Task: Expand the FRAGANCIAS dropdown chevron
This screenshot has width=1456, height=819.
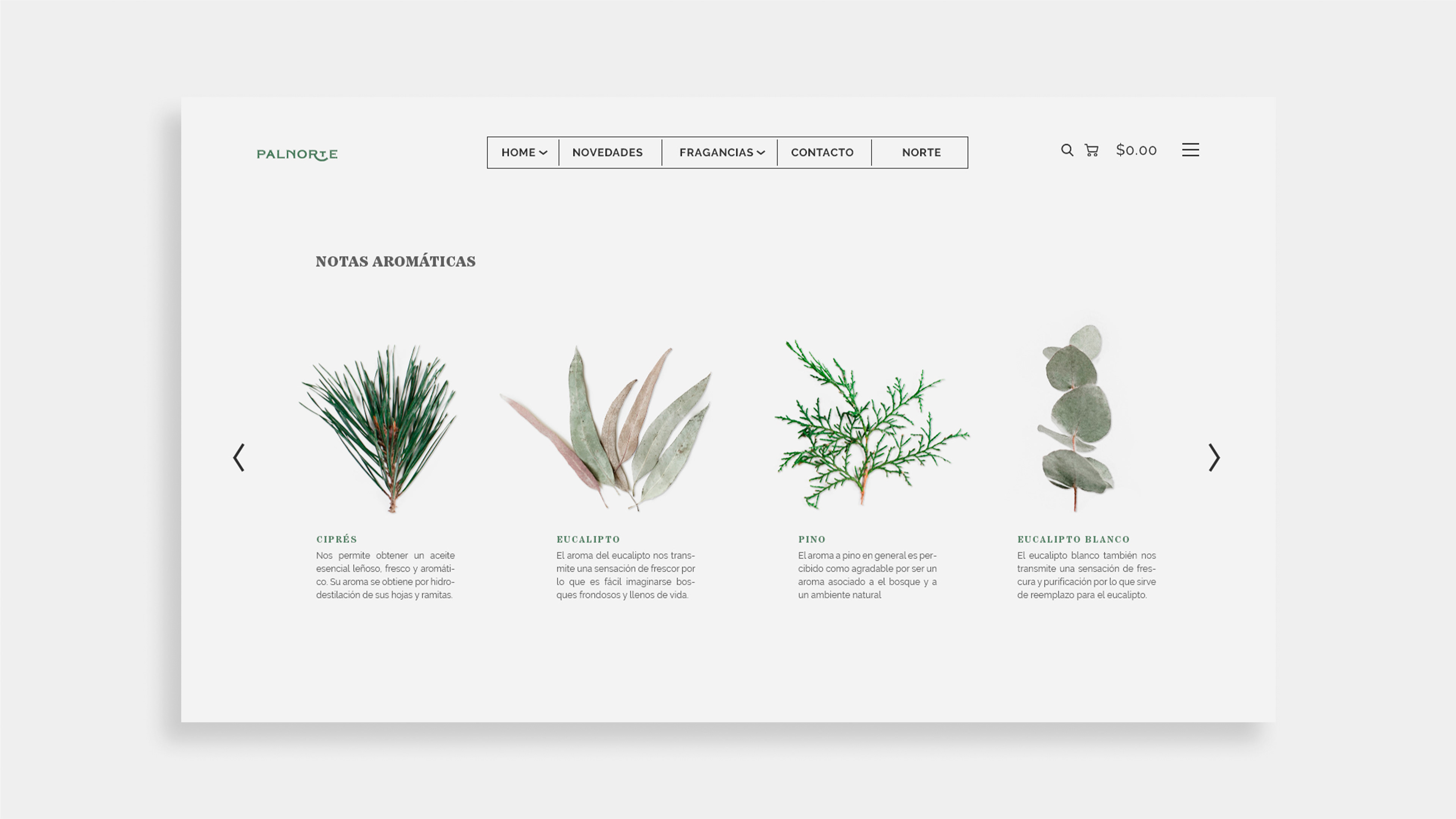Action: [761, 152]
